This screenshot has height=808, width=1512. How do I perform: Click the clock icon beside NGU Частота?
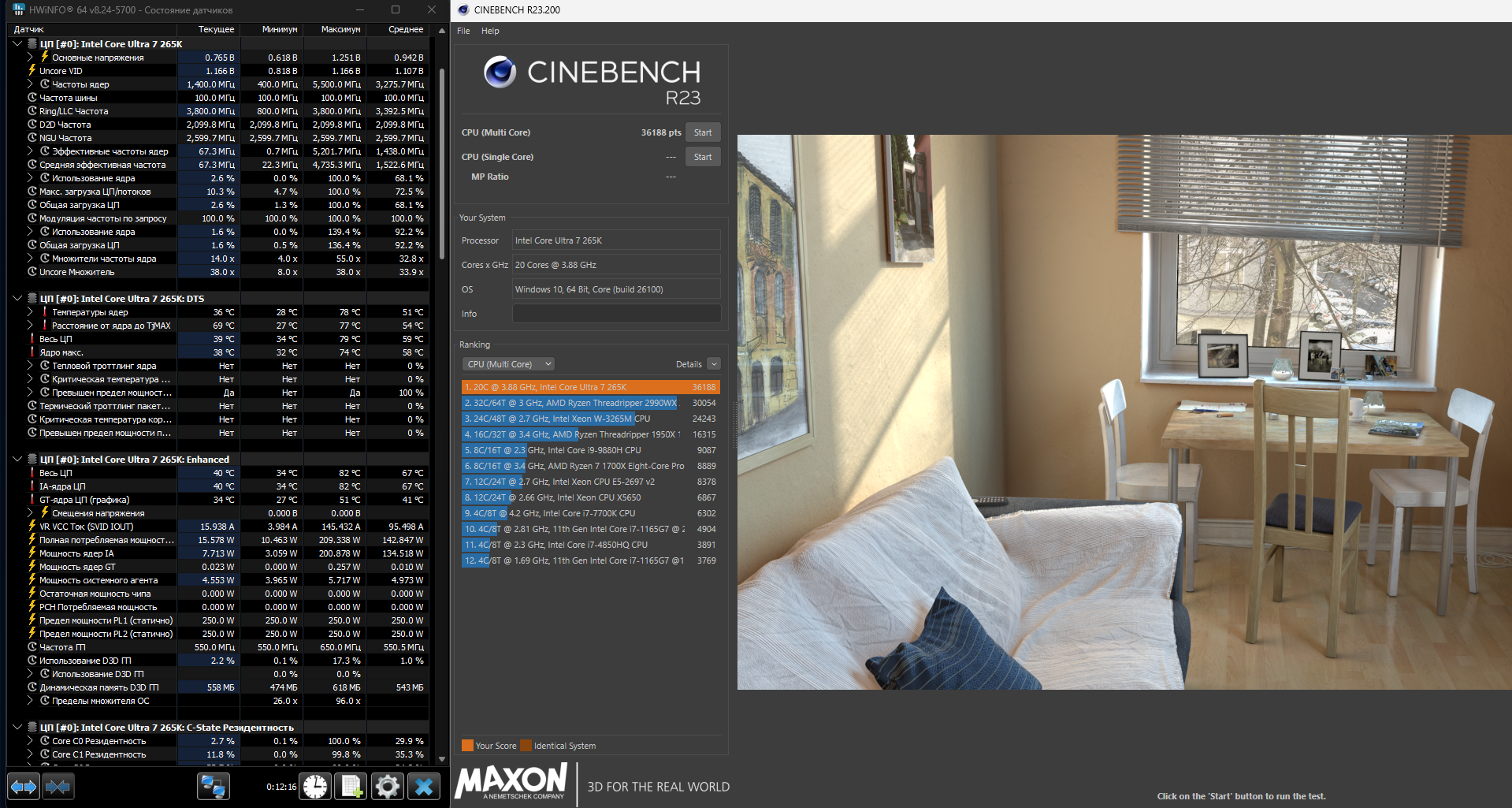32,137
